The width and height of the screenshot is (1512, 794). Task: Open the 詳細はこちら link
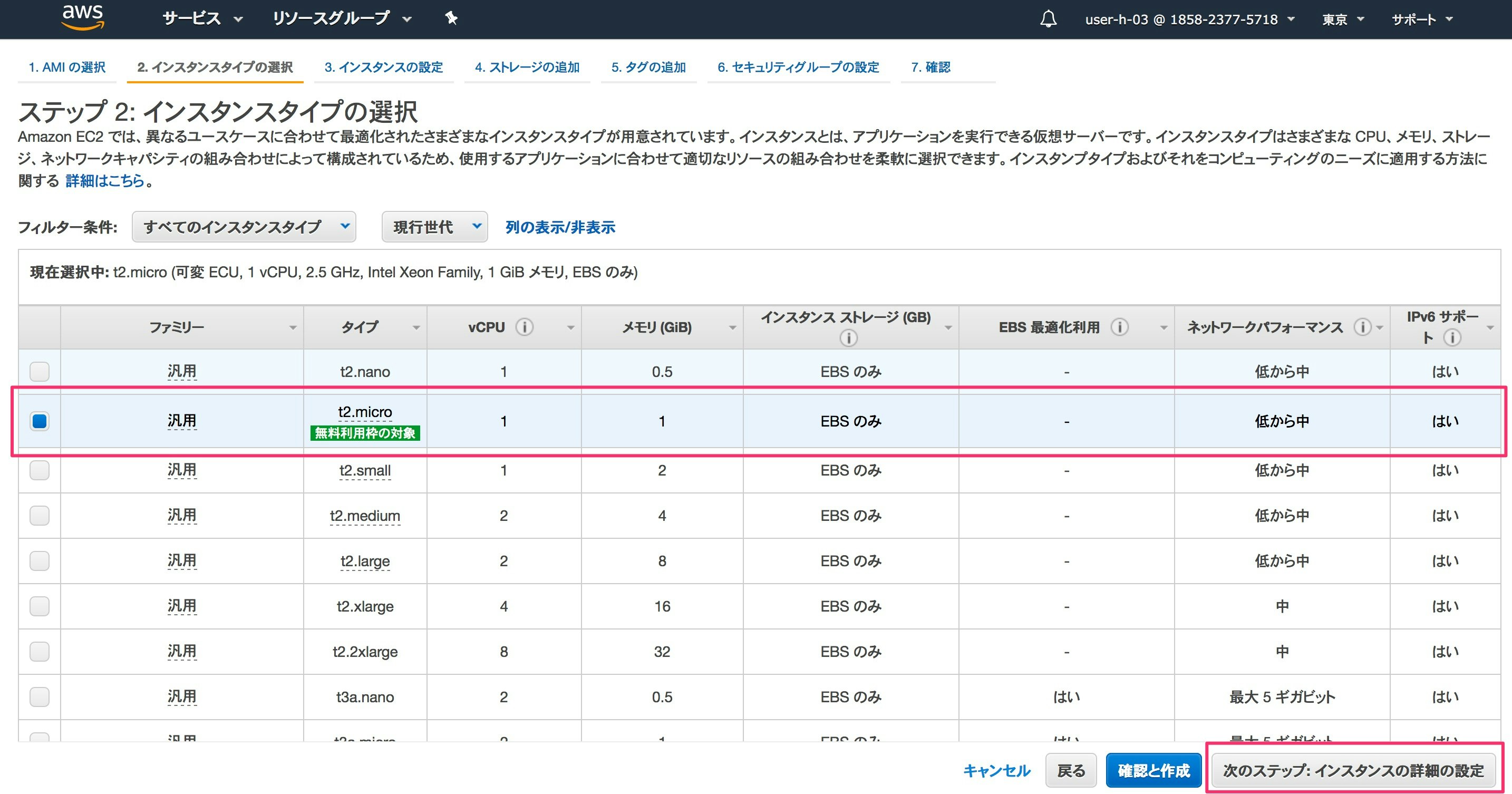point(104,181)
